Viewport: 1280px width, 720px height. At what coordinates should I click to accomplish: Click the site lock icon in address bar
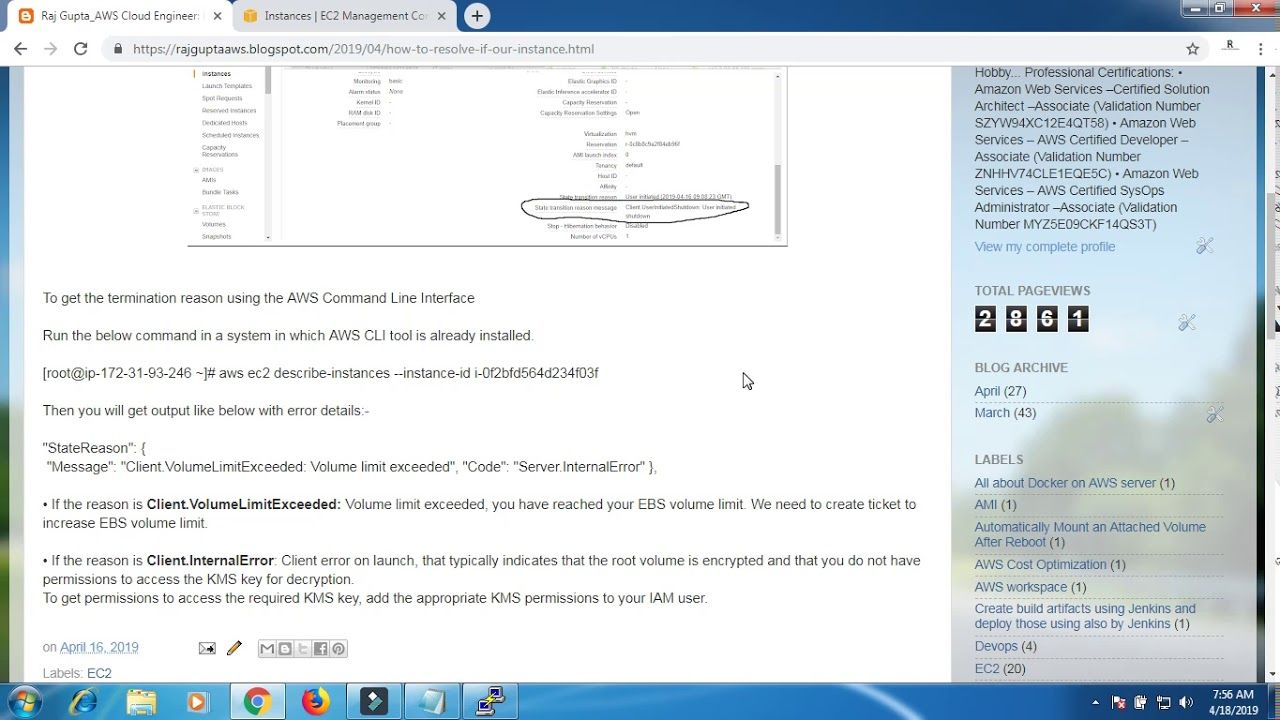pos(118,48)
